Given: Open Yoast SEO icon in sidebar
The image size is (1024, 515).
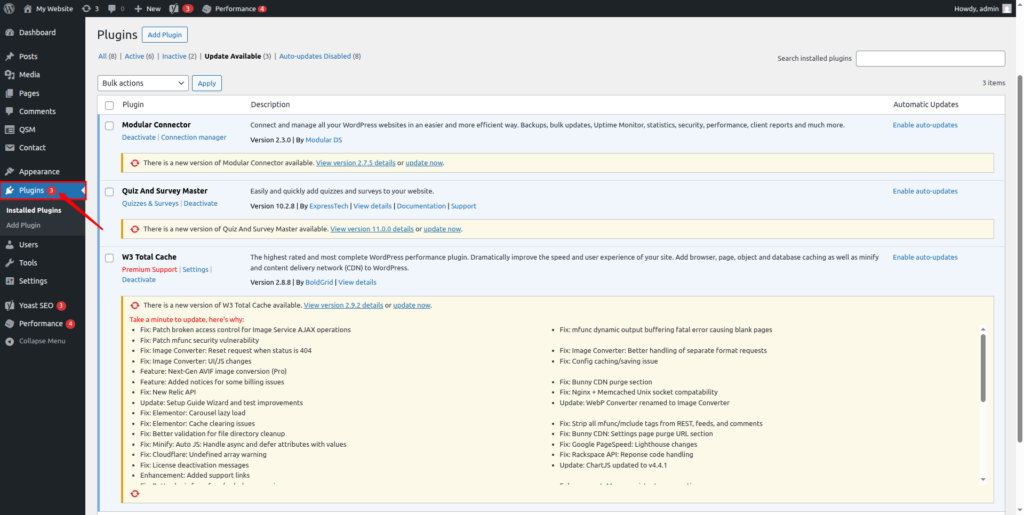Looking at the screenshot, I should (10, 305).
